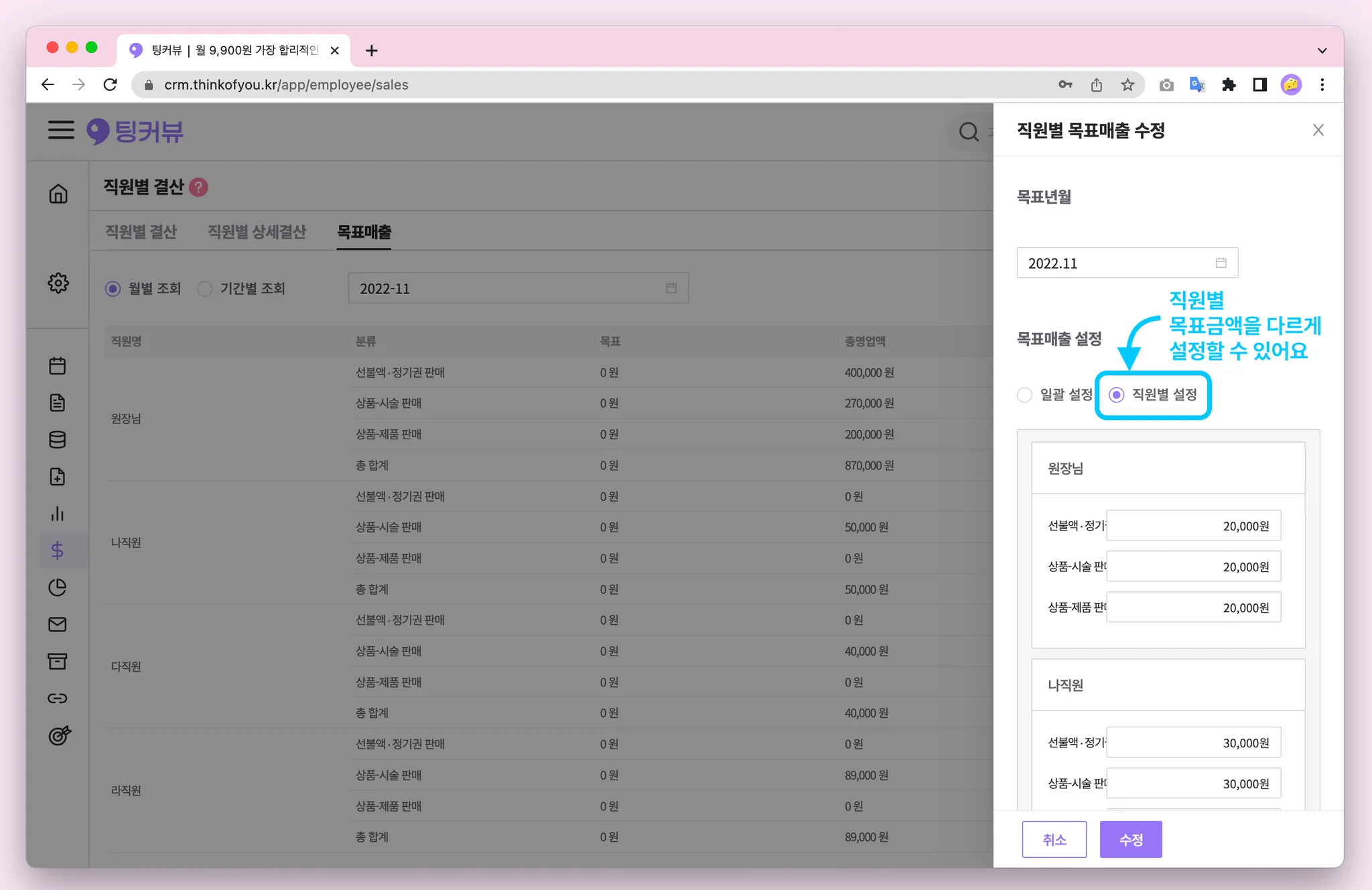Viewport: 1372px width, 890px height.
Task: Click 원장님's 상품-시술 target amount field
Action: [1193, 567]
